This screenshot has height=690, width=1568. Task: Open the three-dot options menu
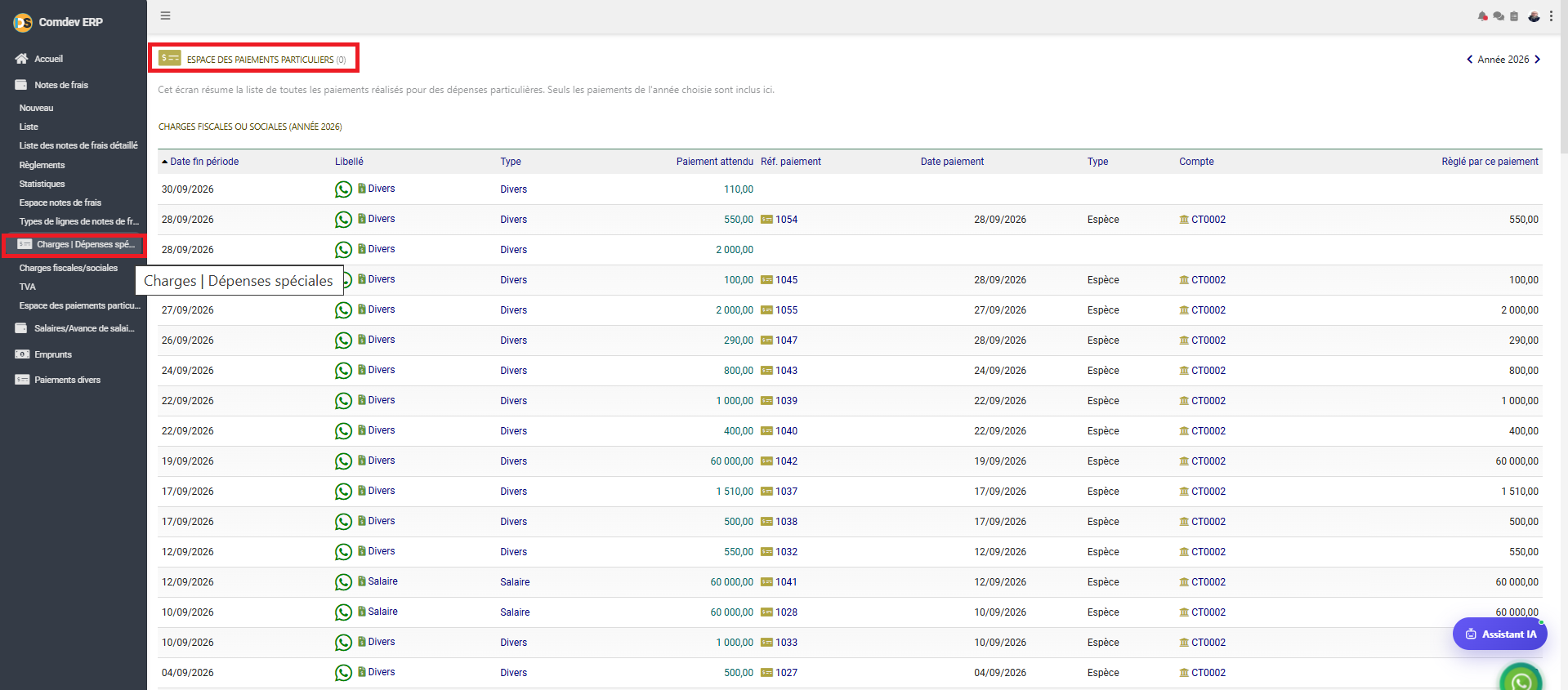pyautogui.click(x=1551, y=16)
